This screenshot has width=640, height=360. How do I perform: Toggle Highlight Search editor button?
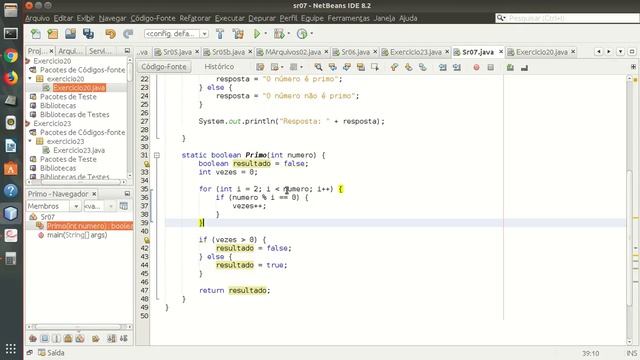pyautogui.click(x=361, y=67)
